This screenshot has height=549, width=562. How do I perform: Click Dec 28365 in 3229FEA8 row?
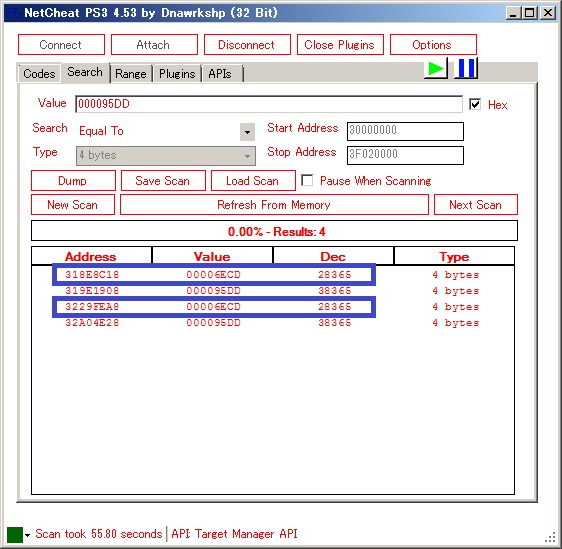(335, 307)
